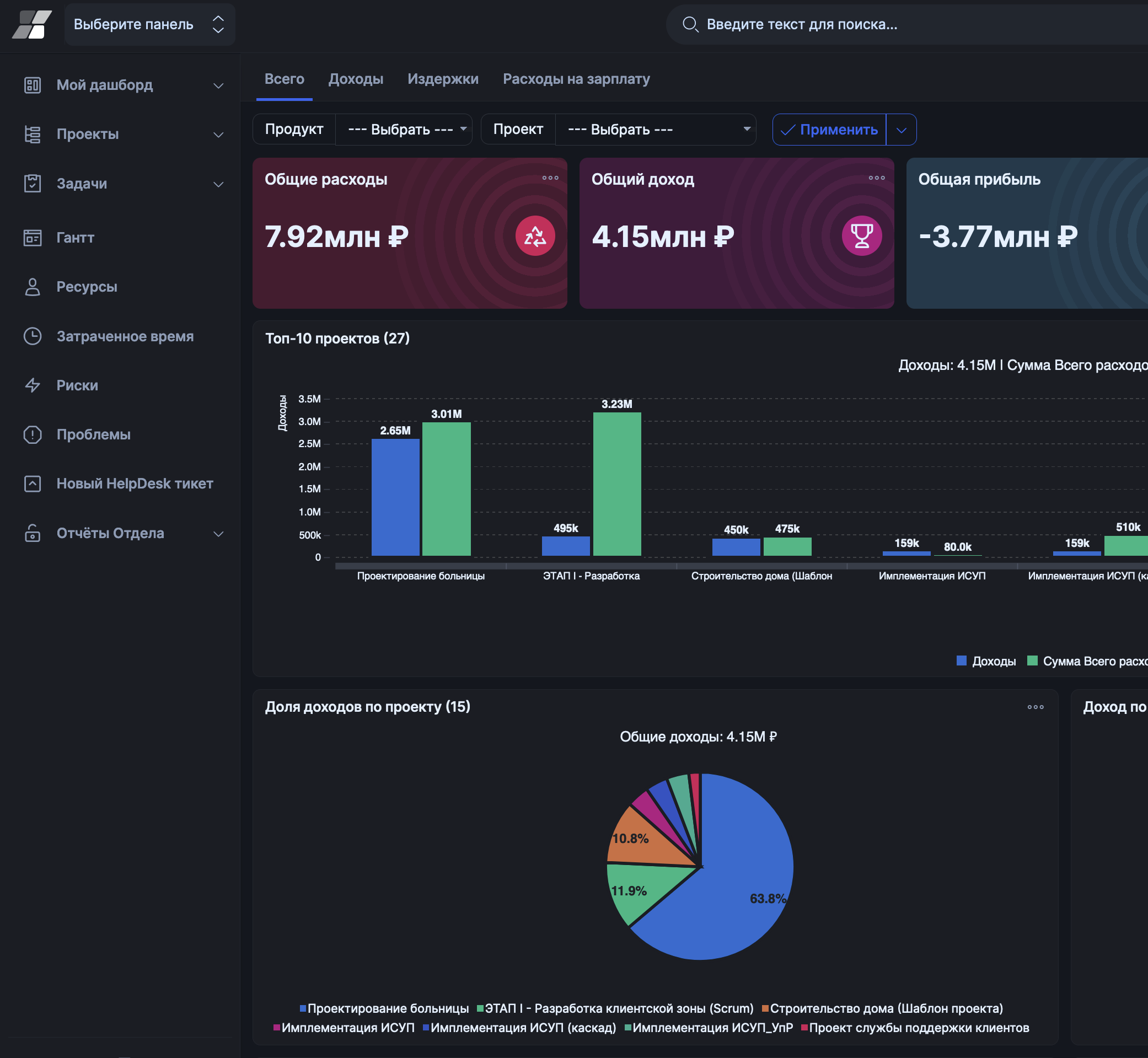
Task: Click the app logo in top-left corner
Action: [x=32, y=25]
